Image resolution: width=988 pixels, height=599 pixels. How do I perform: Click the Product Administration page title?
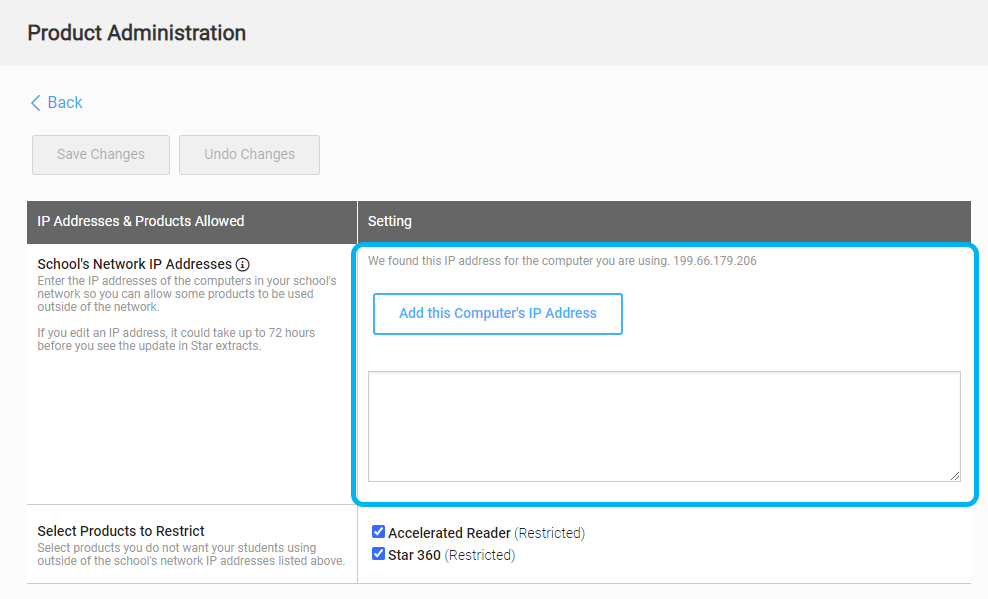pos(137,33)
